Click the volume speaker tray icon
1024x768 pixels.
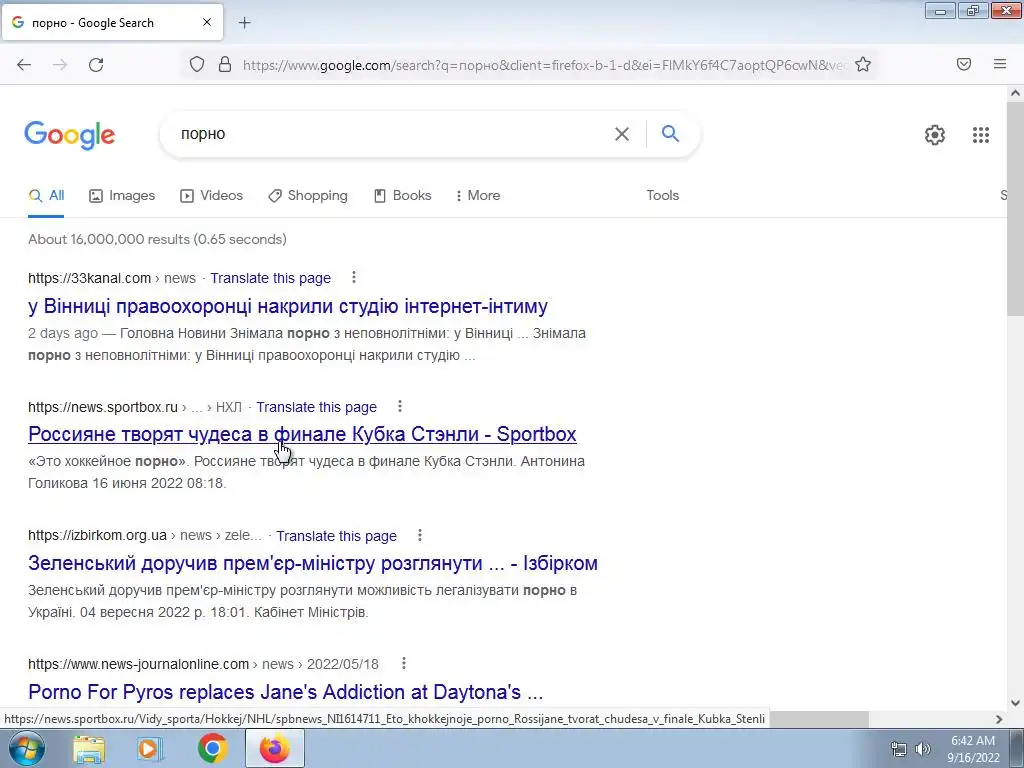(922, 748)
